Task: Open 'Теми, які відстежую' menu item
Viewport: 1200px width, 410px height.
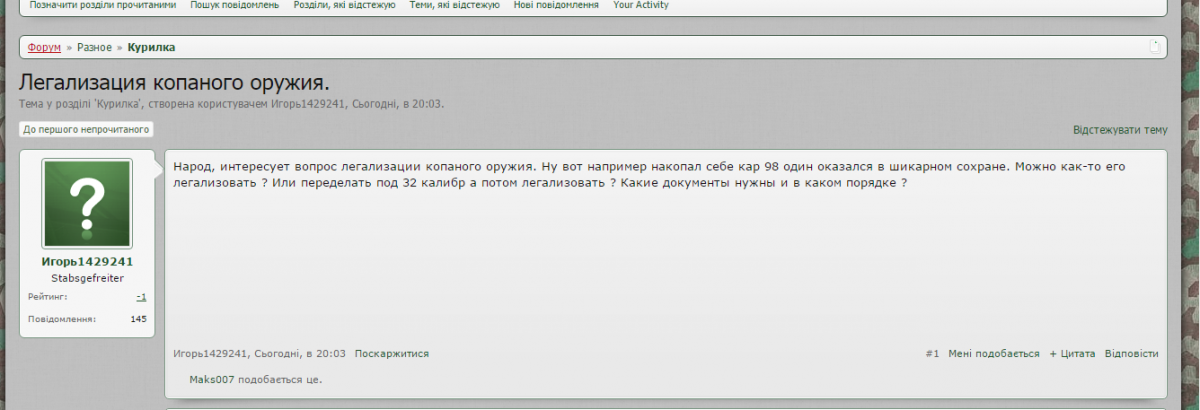Action: pos(454,5)
